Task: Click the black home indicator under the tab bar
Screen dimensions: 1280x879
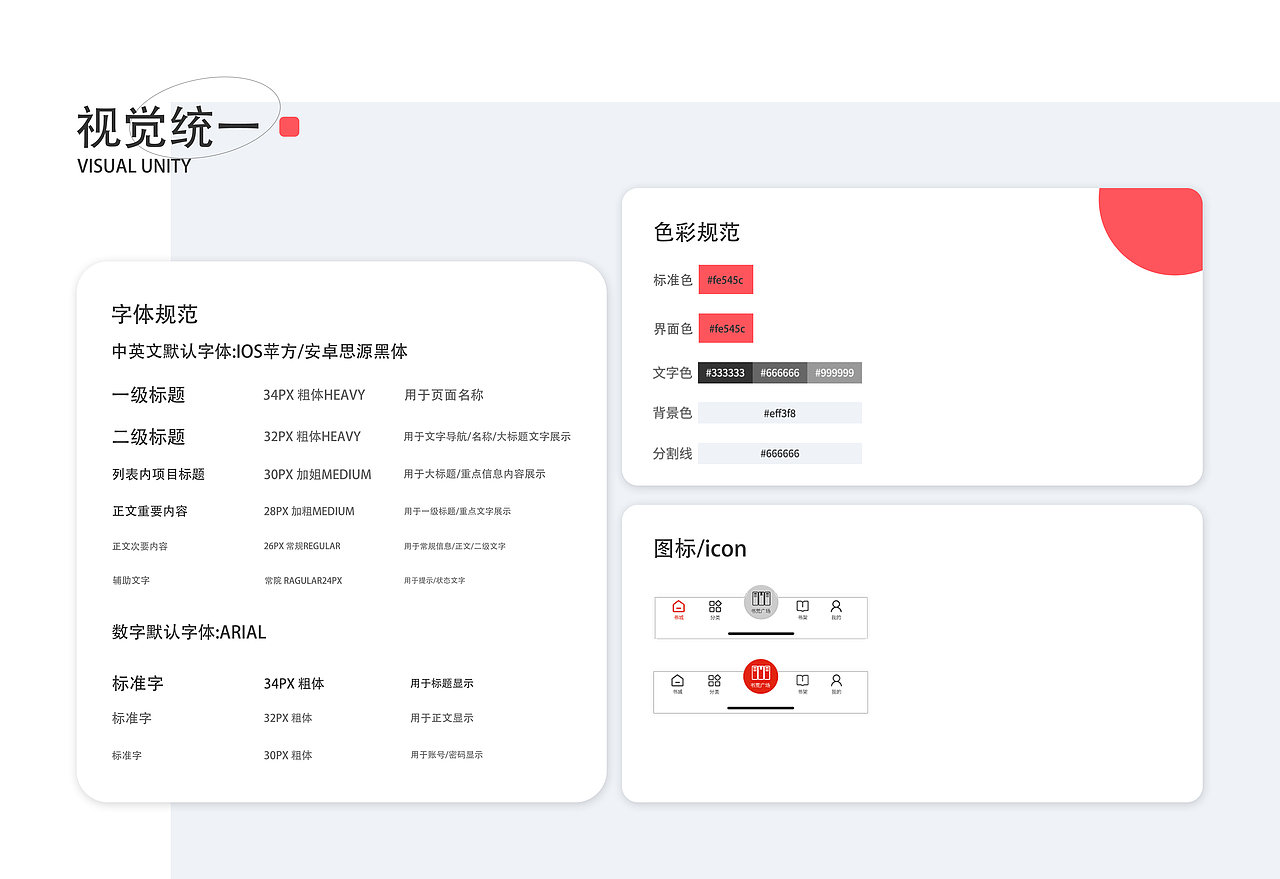Action: [760, 634]
